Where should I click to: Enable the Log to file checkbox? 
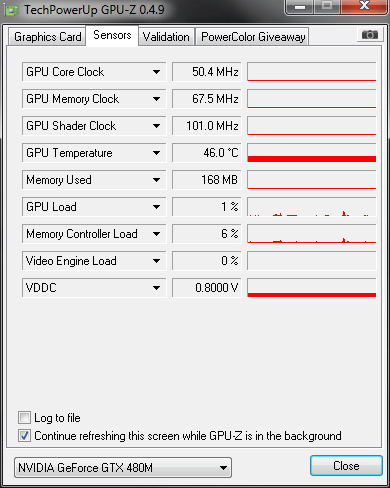click(24, 418)
